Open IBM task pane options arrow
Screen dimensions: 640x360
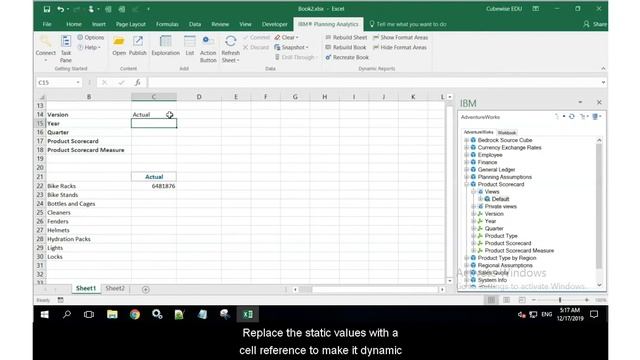[x=580, y=102]
